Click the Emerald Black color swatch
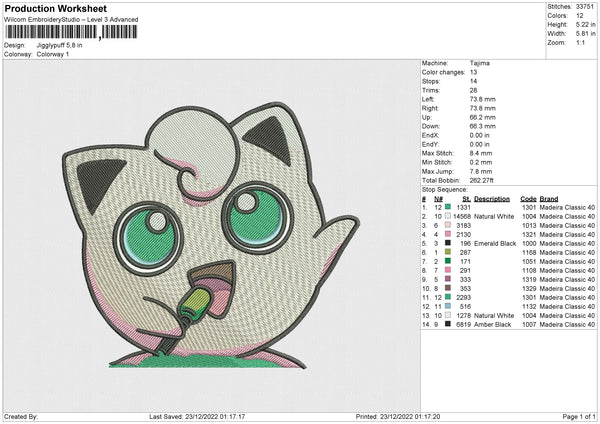 (x=448, y=243)
